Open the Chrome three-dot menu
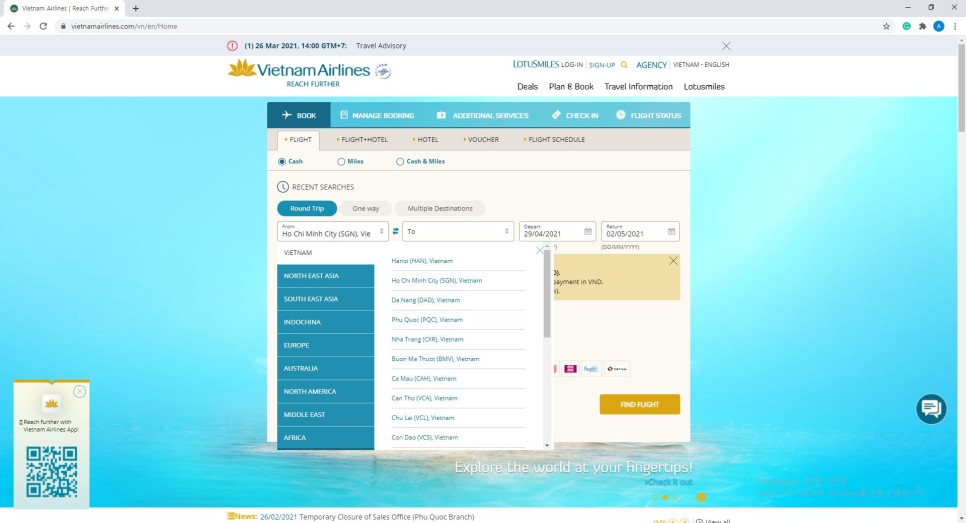Screen dimensions: 966x523 pos(956,26)
